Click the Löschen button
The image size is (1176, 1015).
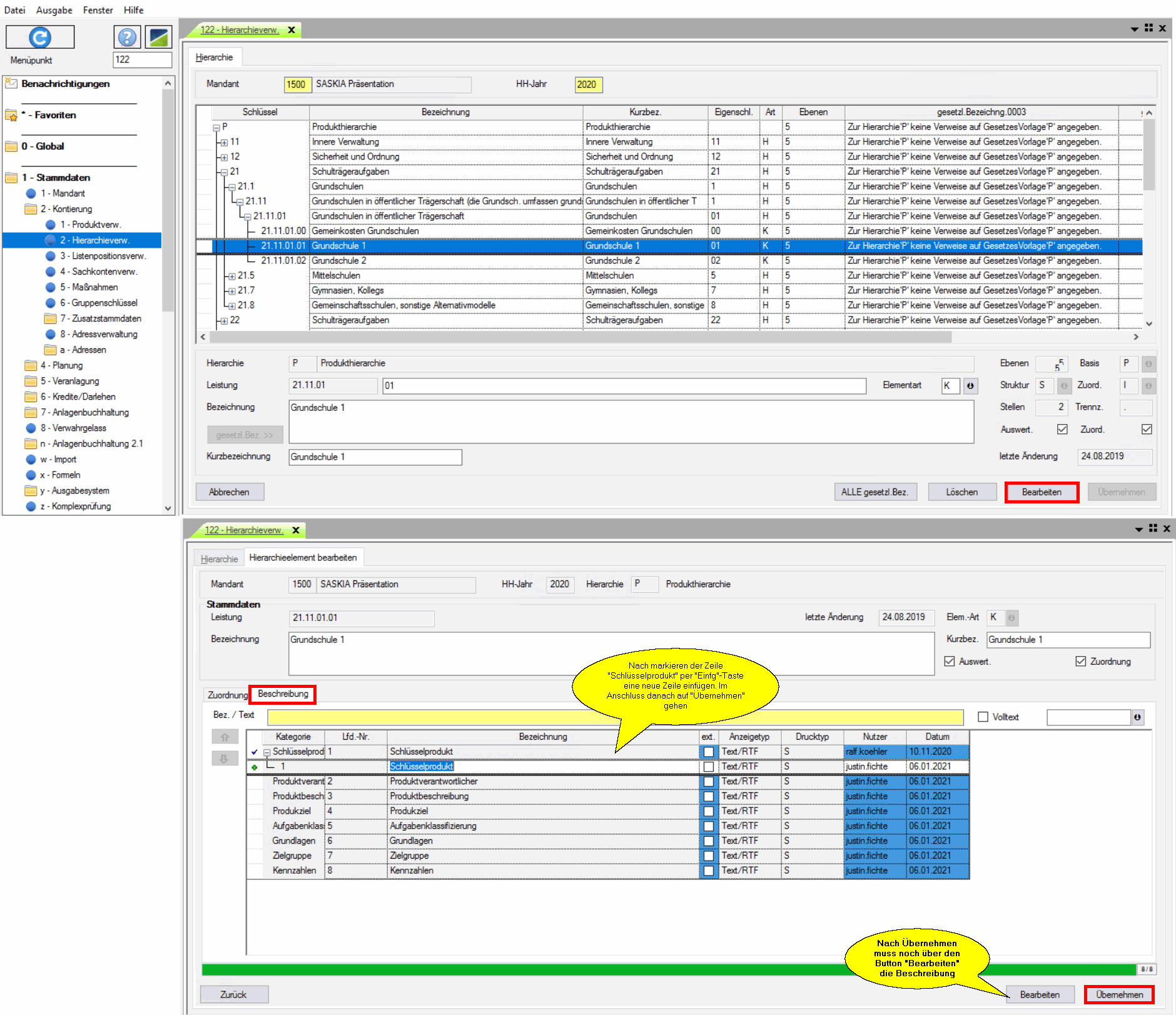(961, 492)
